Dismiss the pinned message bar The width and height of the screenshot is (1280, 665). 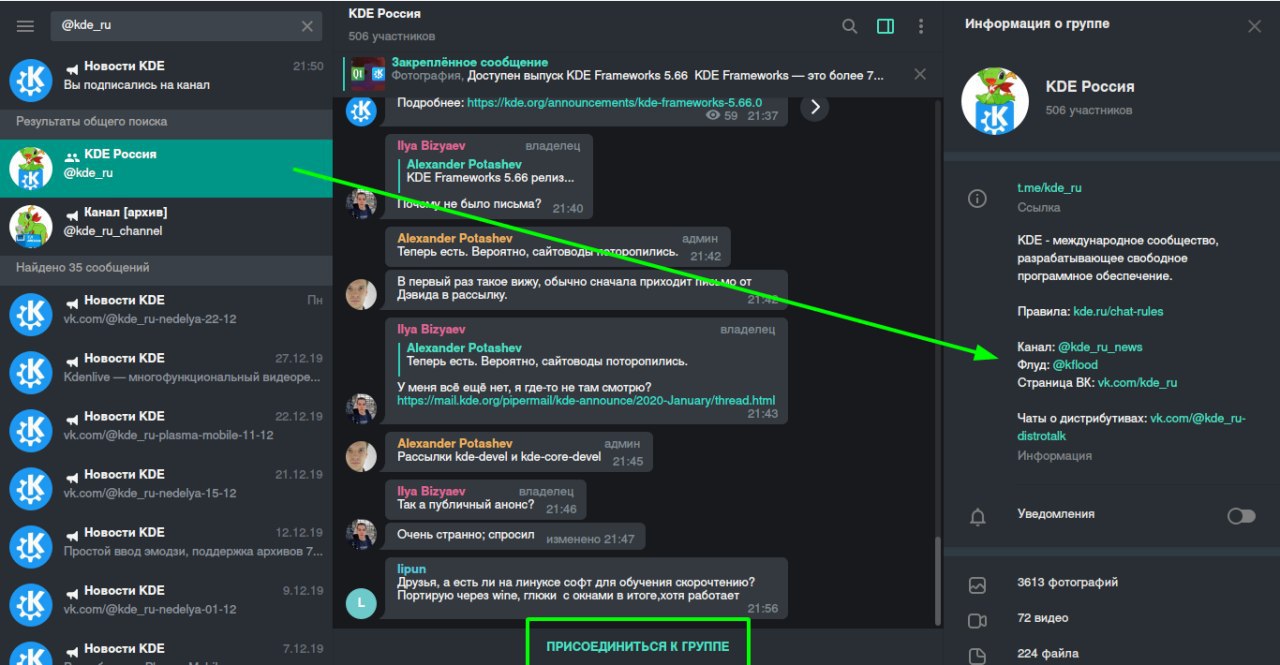point(920,74)
